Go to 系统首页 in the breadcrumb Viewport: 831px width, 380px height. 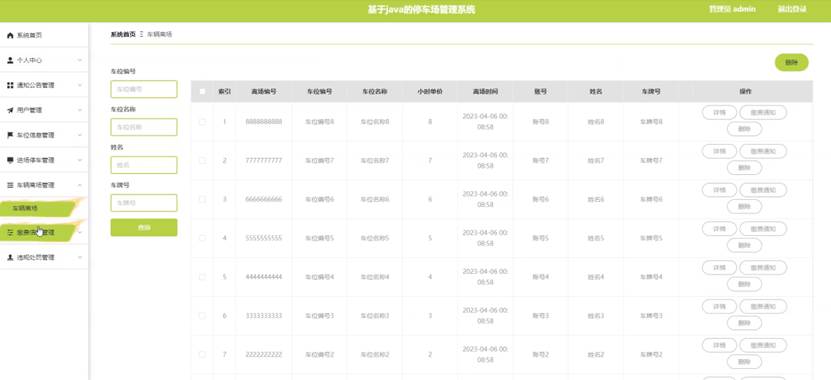tap(123, 34)
